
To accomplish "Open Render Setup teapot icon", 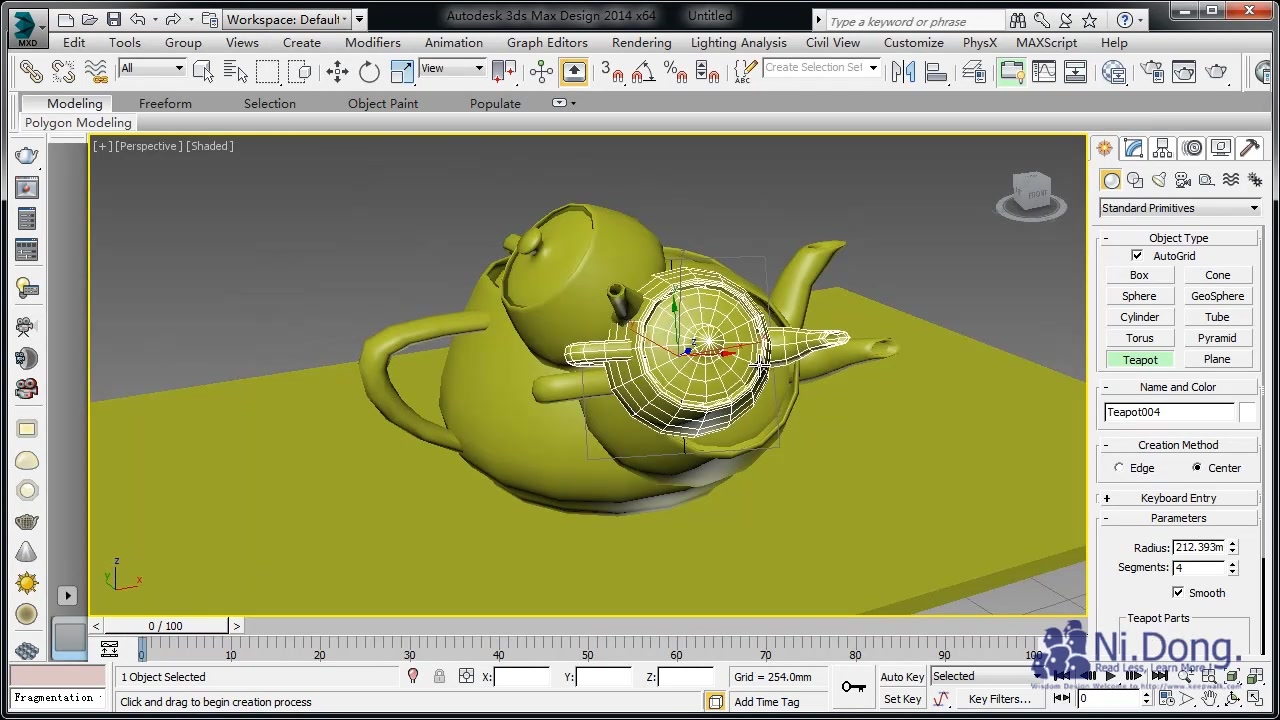I will (1152, 71).
